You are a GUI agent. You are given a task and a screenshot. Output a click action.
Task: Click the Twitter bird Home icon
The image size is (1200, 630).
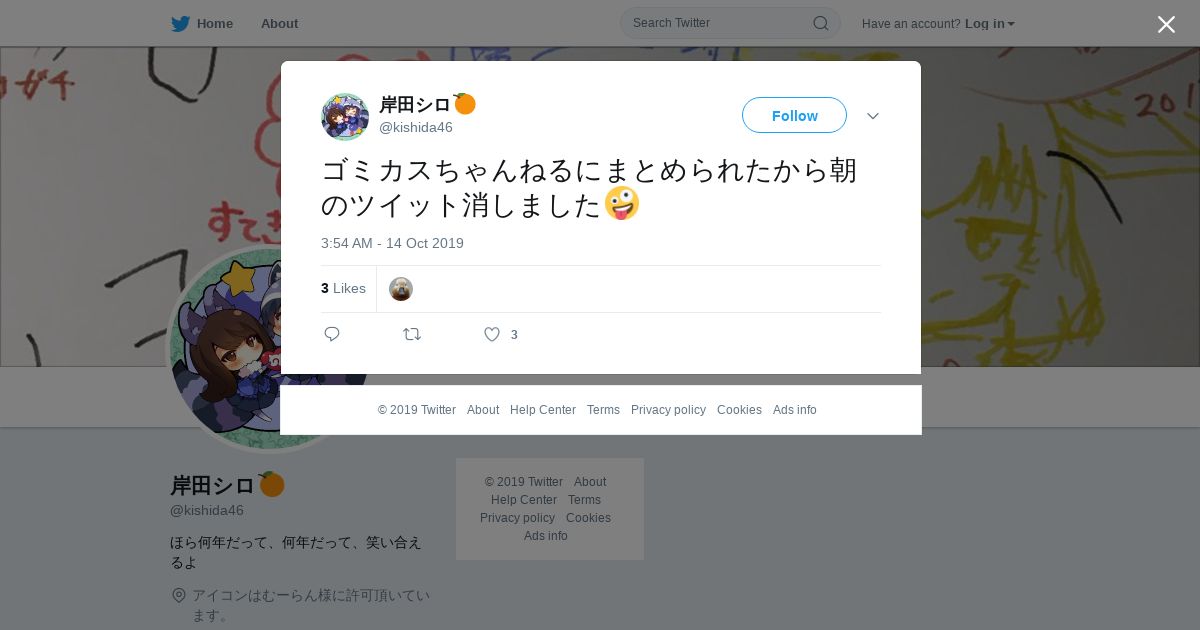[180, 23]
